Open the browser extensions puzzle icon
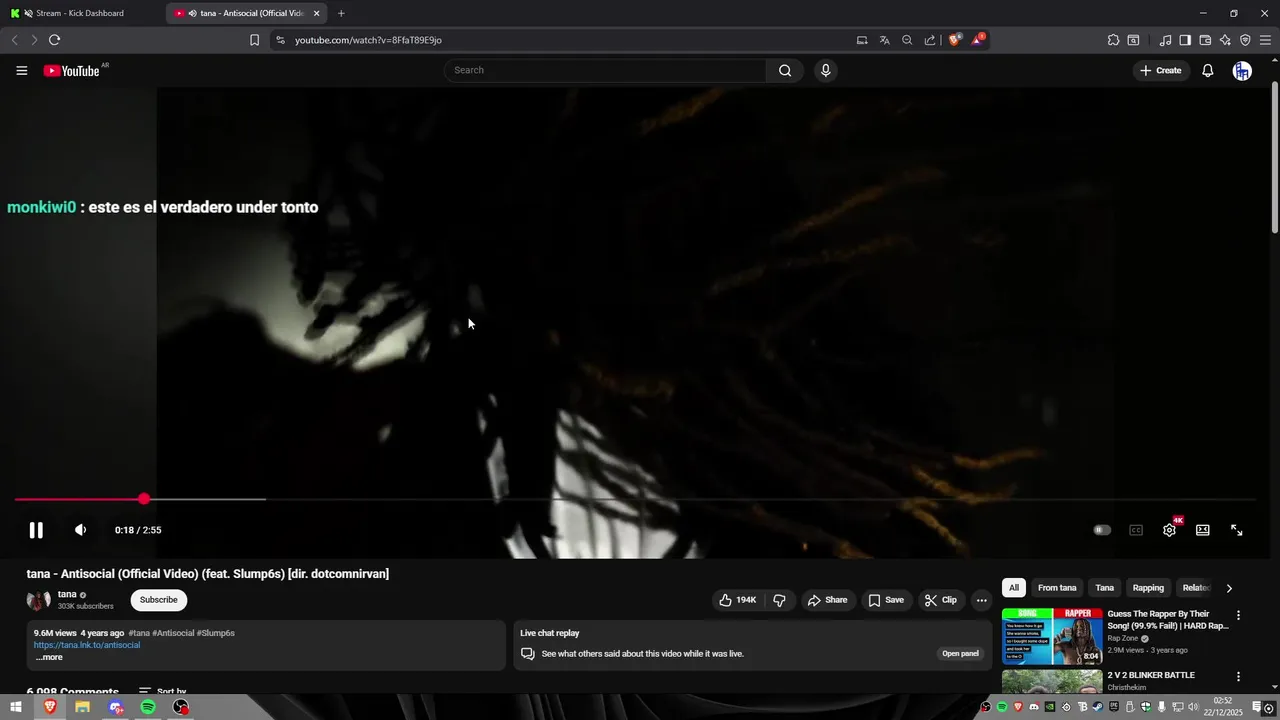The image size is (1280, 720). (x=1113, y=40)
